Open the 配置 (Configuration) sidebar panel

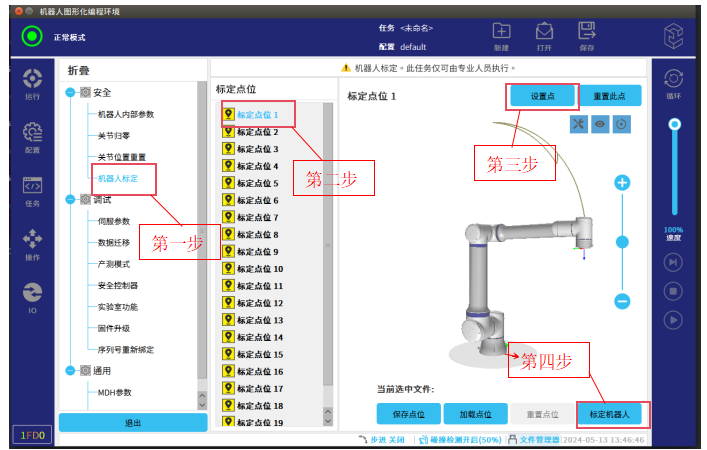coord(32,135)
